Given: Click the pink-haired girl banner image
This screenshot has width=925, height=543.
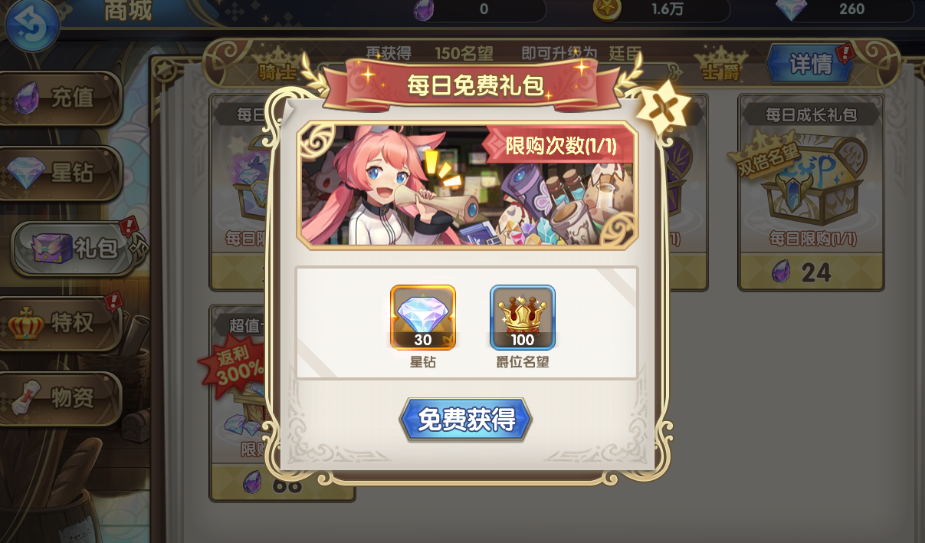Looking at the screenshot, I should click(467, 185).
